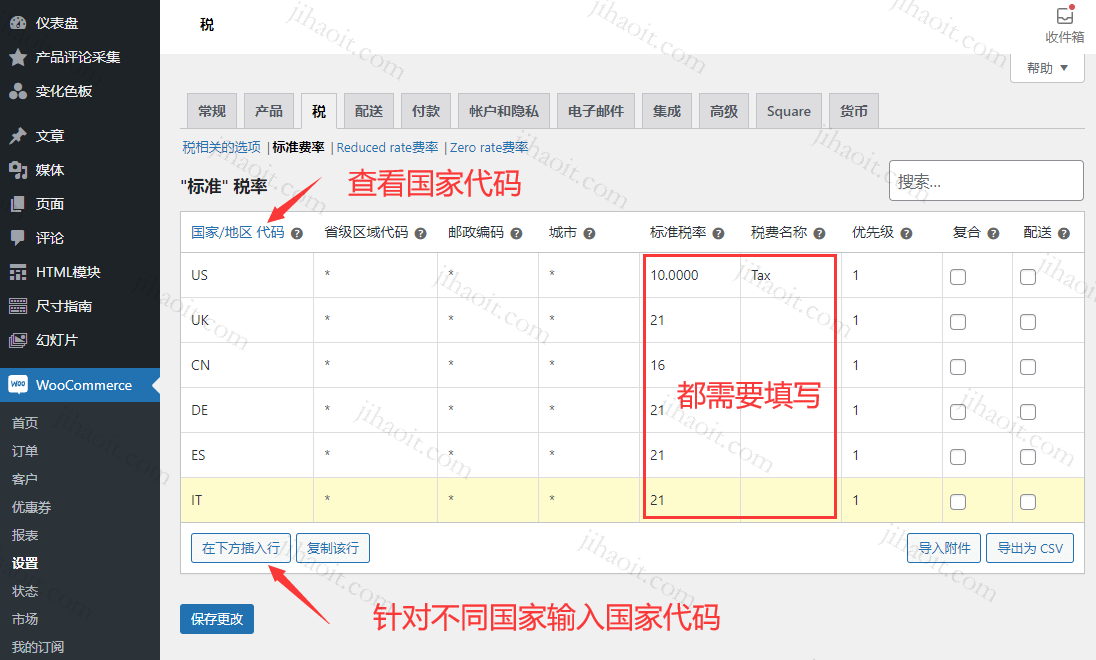Switch to the 货币 tab

[x=854, y=111]
